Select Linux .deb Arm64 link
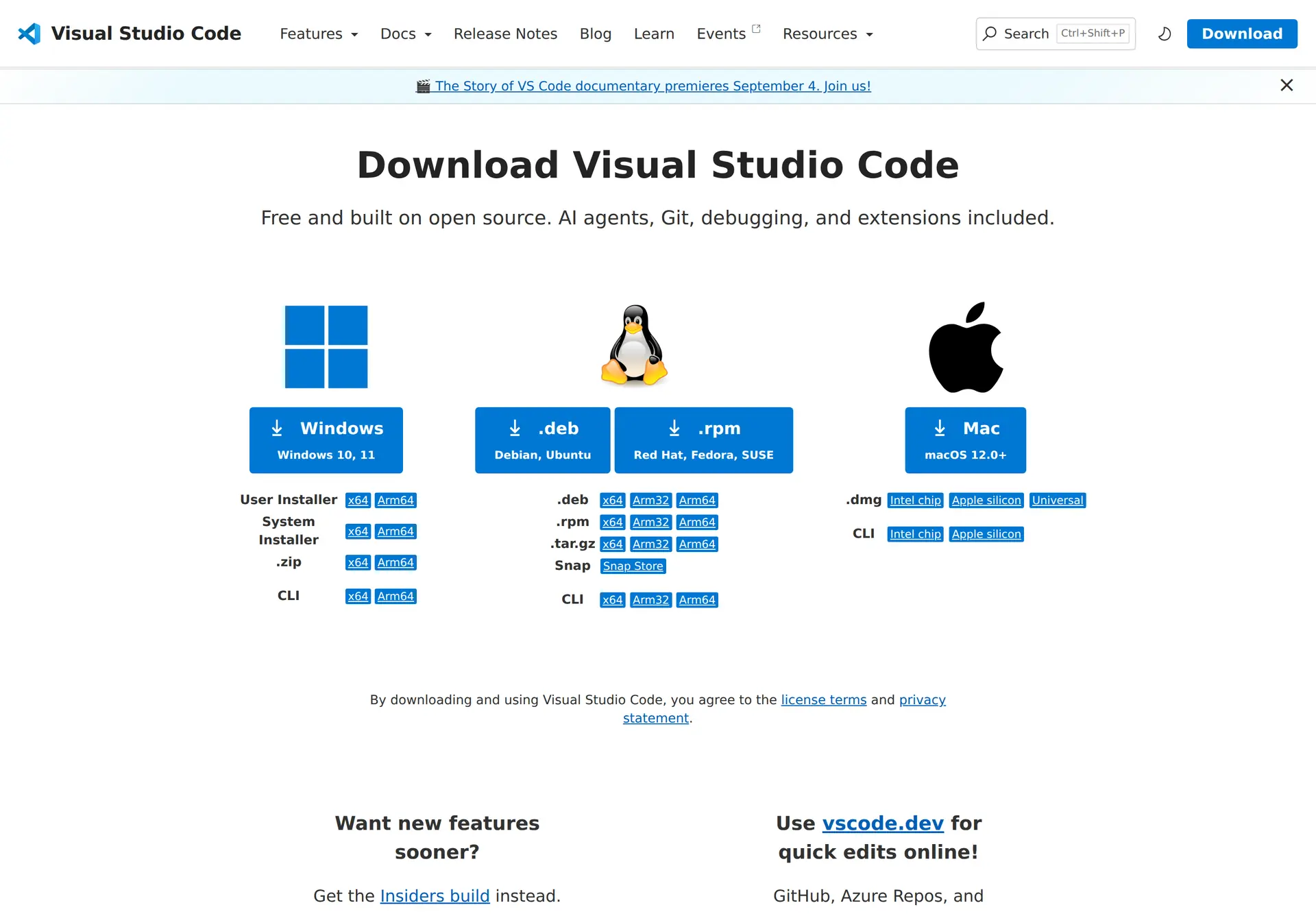The width and height of the screenshot is (1316, 914). [697, 501]
